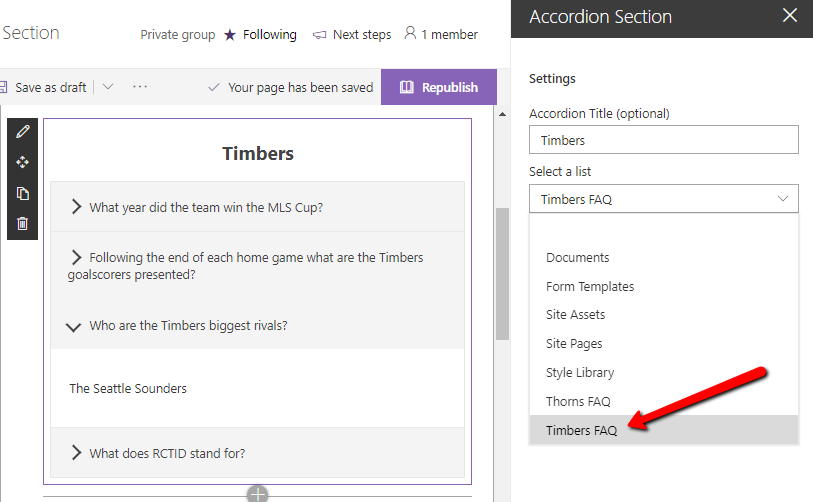Click the edit web part pencil icon

[22, 132]
